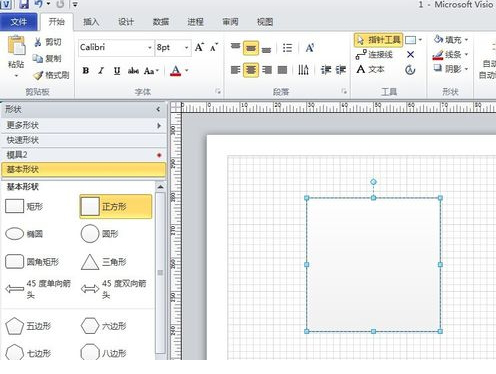The width and height of the screenshot is (496, 374).
Task: Click the text style A icon beside bullets
Action: (310, 48)
